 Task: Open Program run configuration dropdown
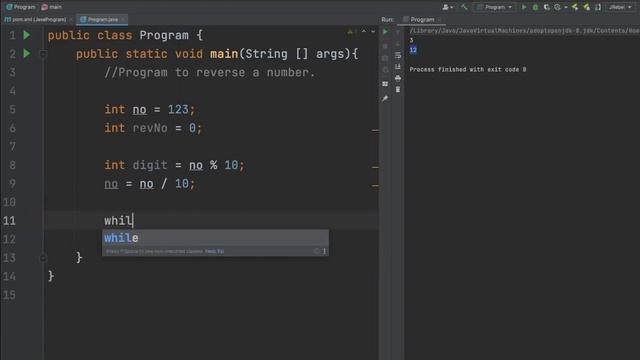click(x=494, y=7)
